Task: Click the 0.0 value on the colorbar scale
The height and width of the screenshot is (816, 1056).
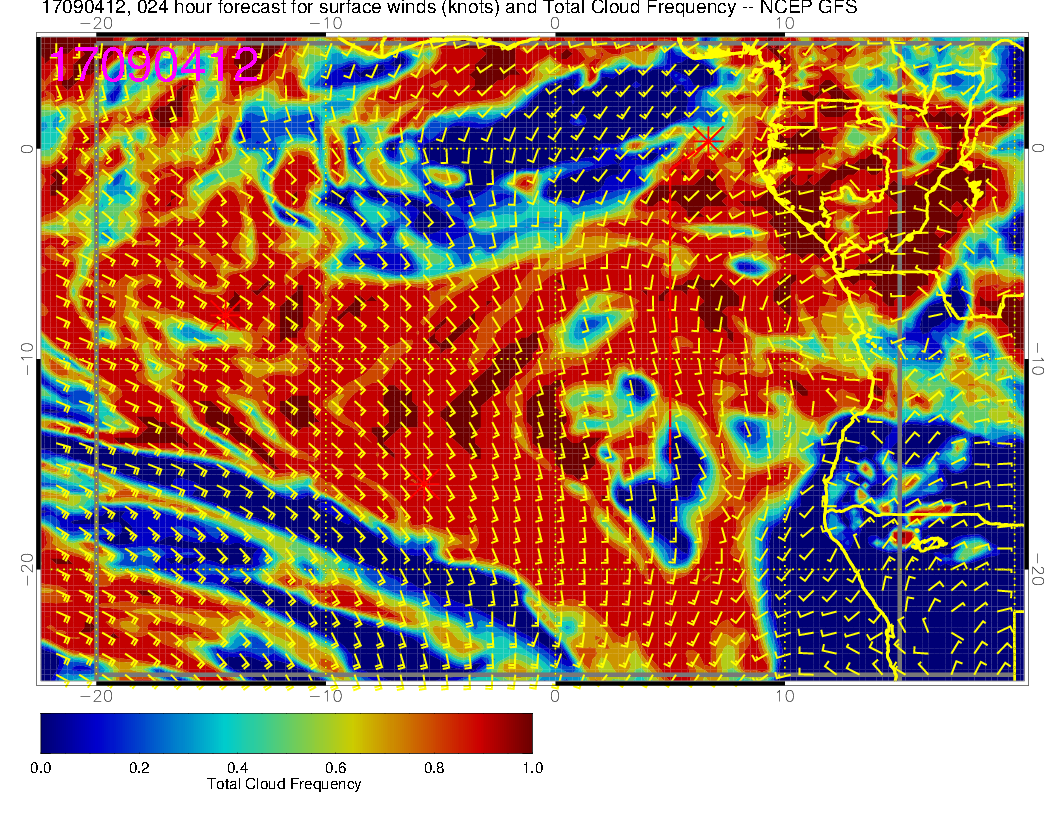Action: [x=41, y=768]
